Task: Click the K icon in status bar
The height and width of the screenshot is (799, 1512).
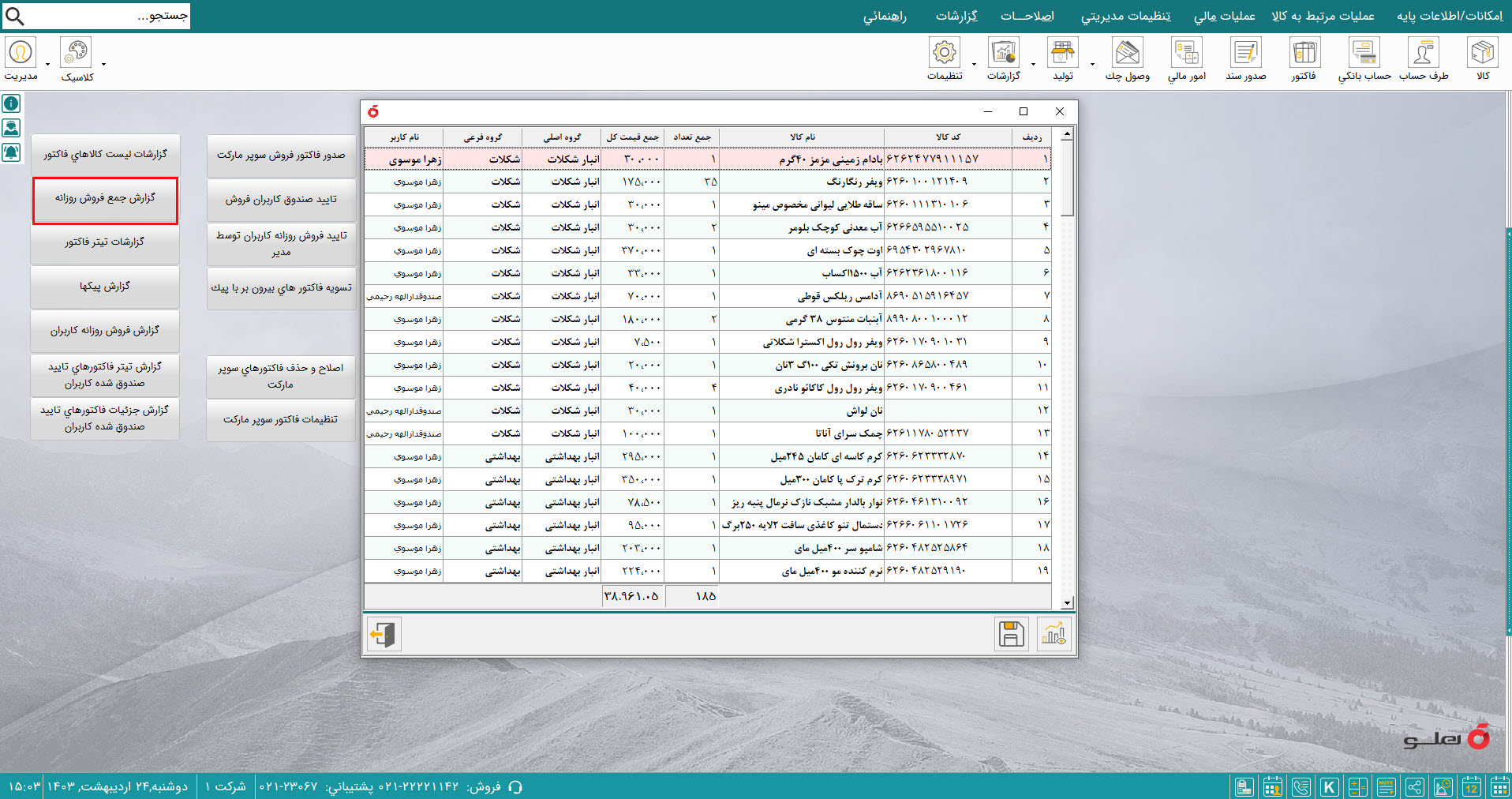Action: 1330,787
